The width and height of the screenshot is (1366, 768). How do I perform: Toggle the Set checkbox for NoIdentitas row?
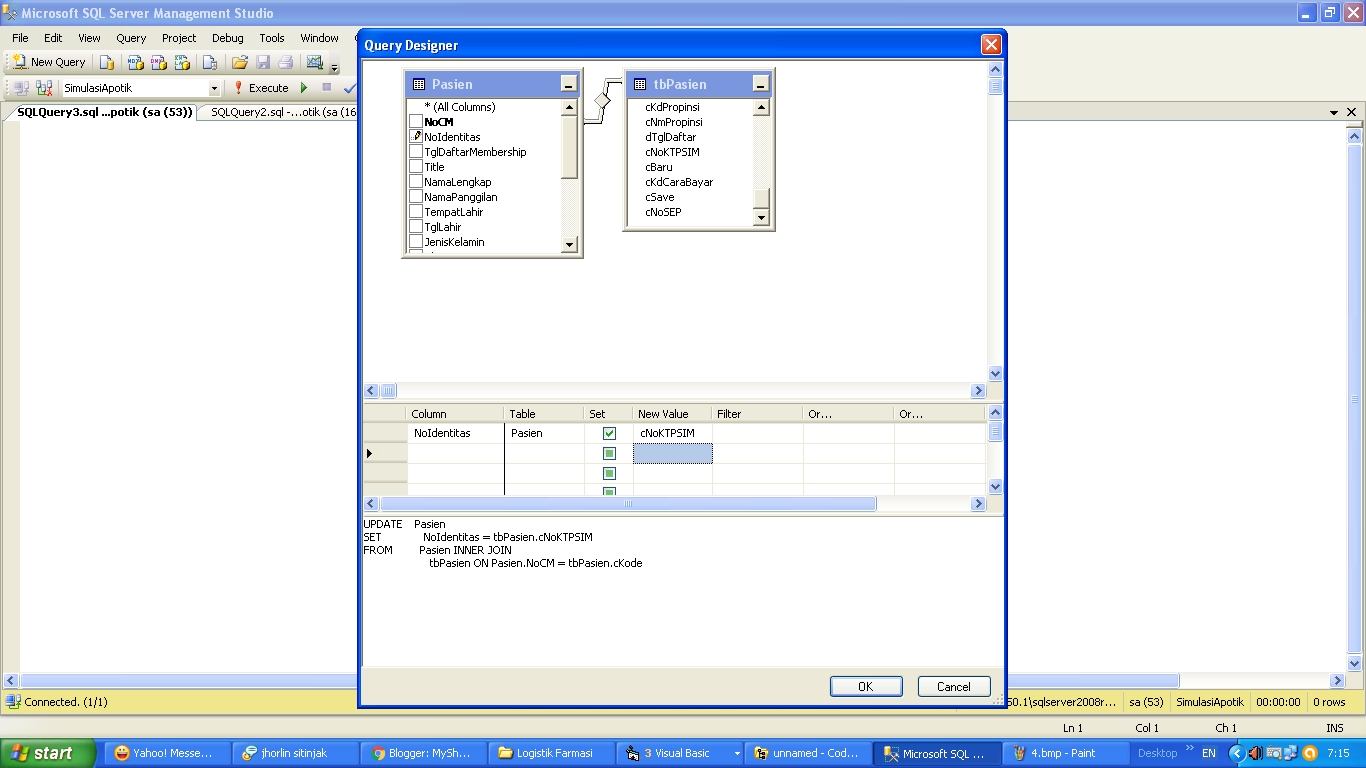(x=609, y=433)
